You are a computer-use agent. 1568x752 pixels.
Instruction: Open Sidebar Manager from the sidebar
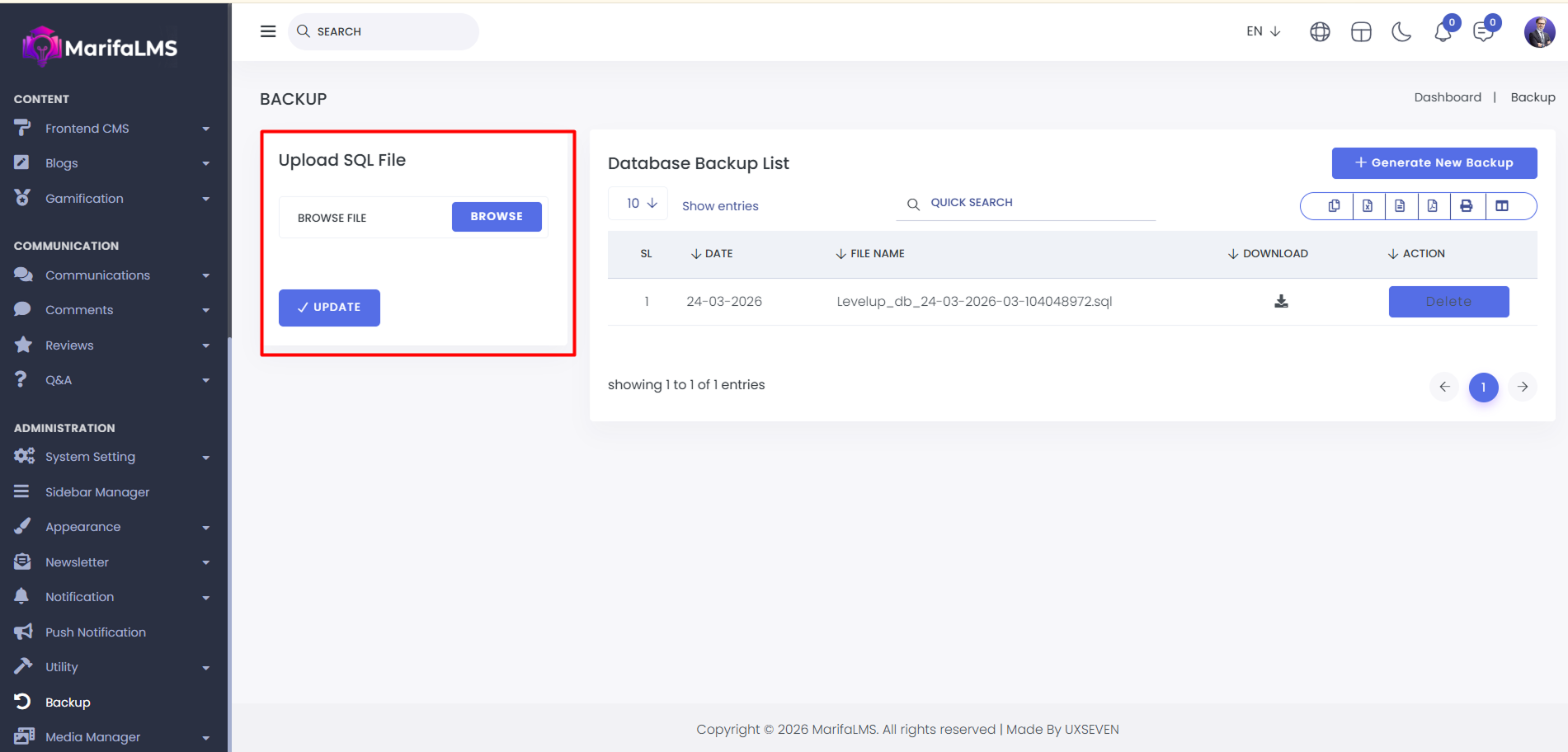[x=97, y=492]
